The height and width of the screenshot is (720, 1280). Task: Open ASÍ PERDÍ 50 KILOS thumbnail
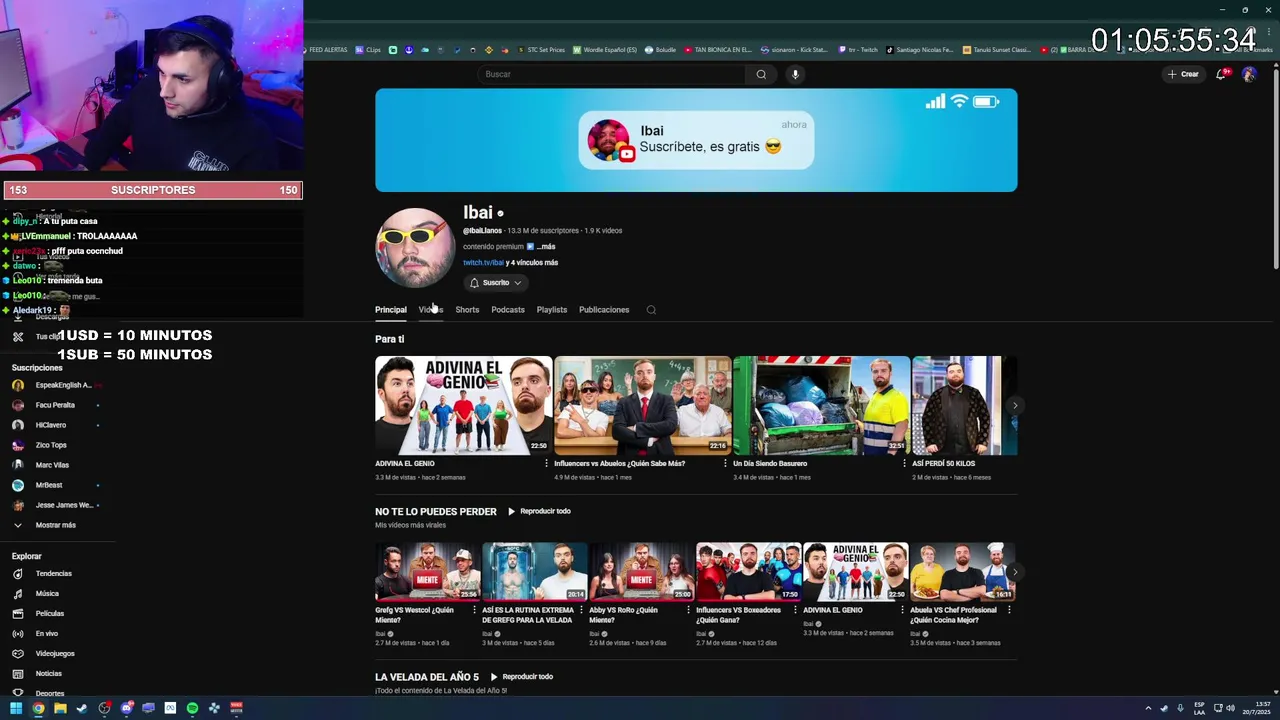point(964,405)
